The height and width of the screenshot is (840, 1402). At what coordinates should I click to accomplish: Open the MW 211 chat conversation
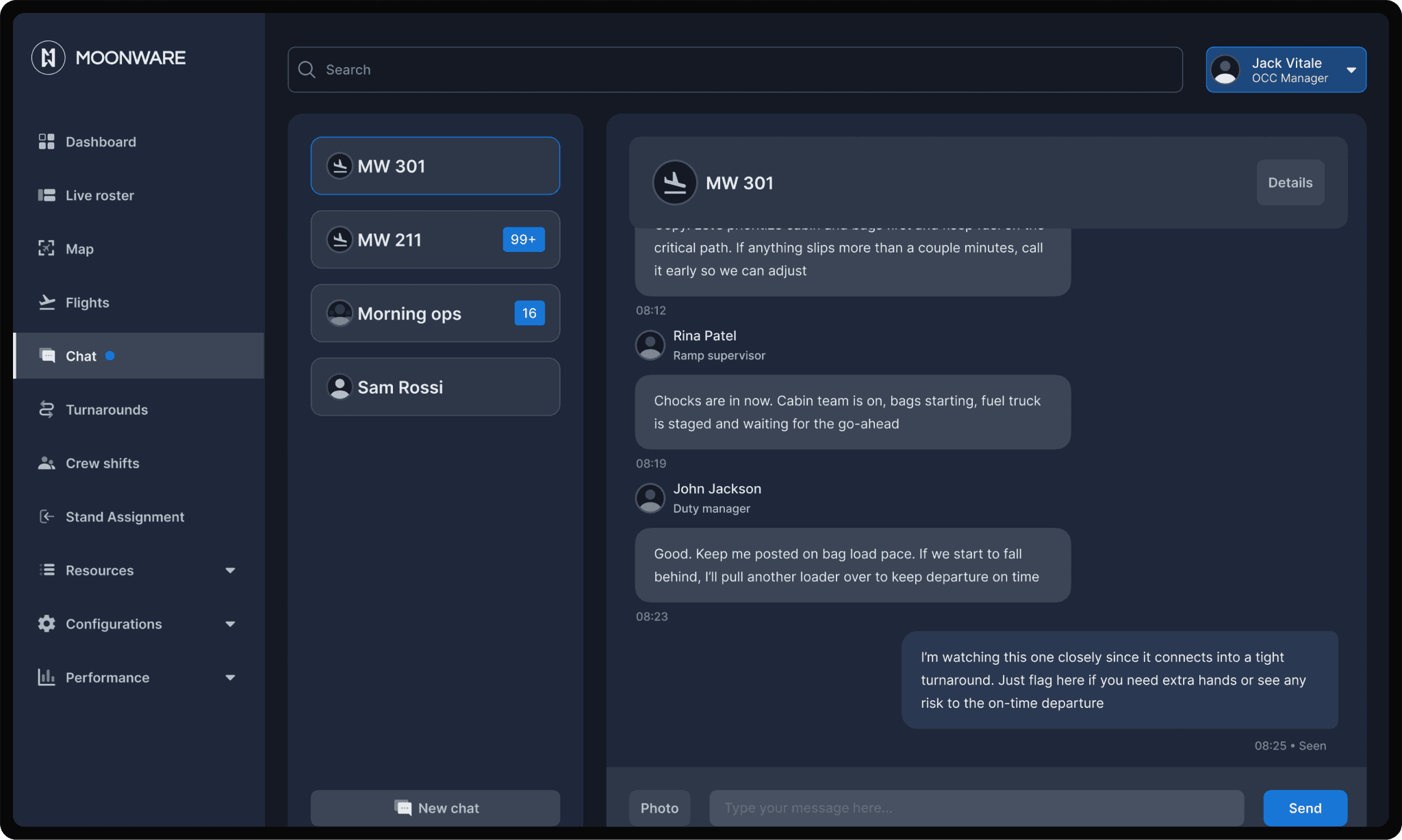(x=435, y=240)
